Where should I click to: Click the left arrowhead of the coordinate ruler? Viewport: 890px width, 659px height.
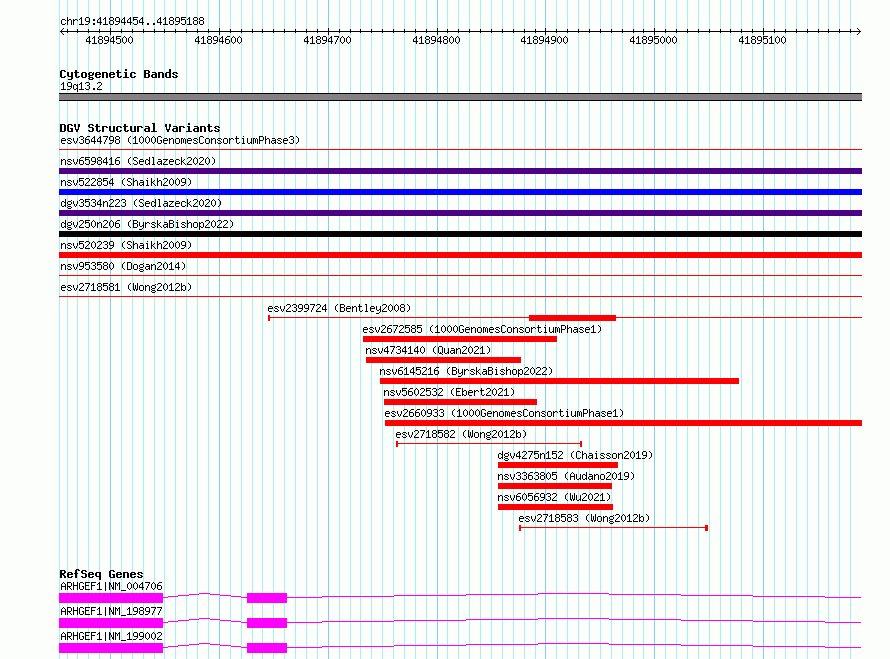click(62, 32)
